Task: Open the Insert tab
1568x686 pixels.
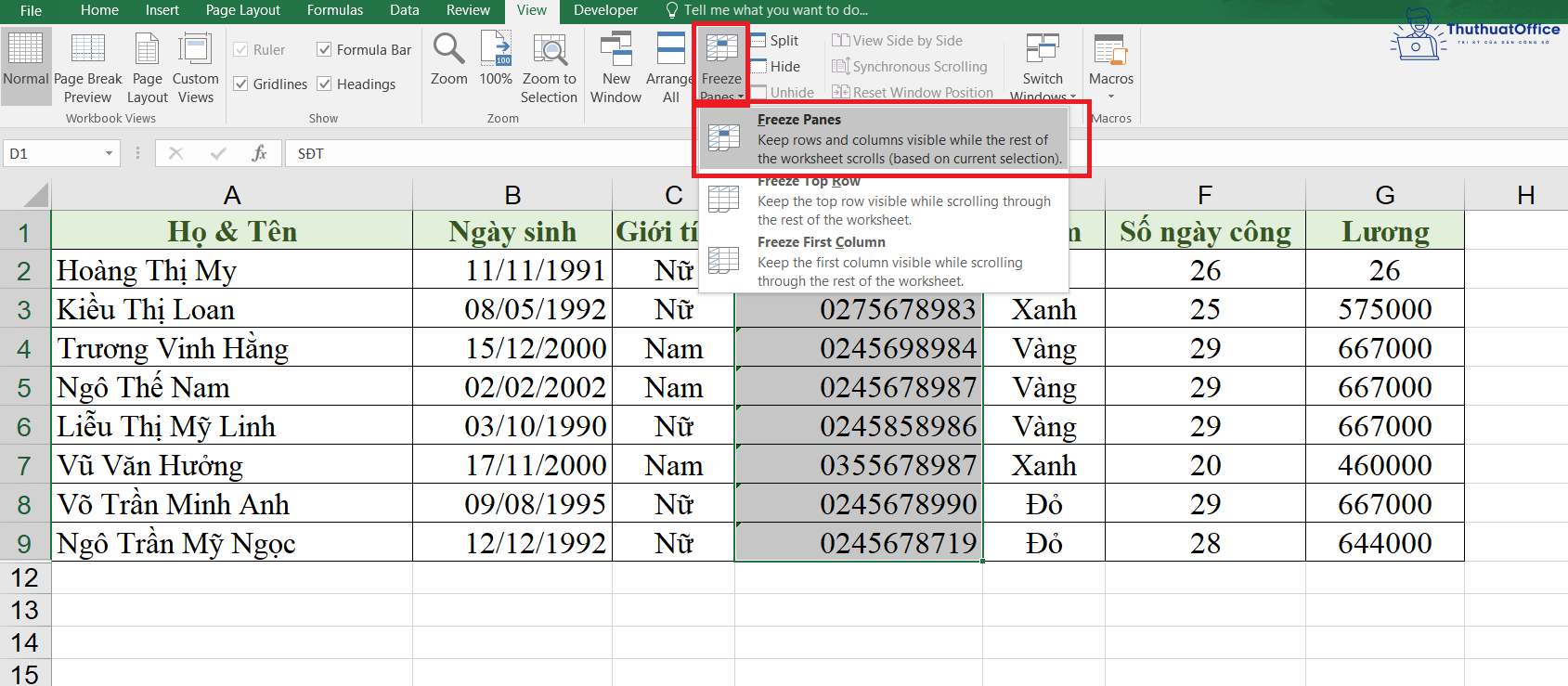Action: click(x=162, y=10)
